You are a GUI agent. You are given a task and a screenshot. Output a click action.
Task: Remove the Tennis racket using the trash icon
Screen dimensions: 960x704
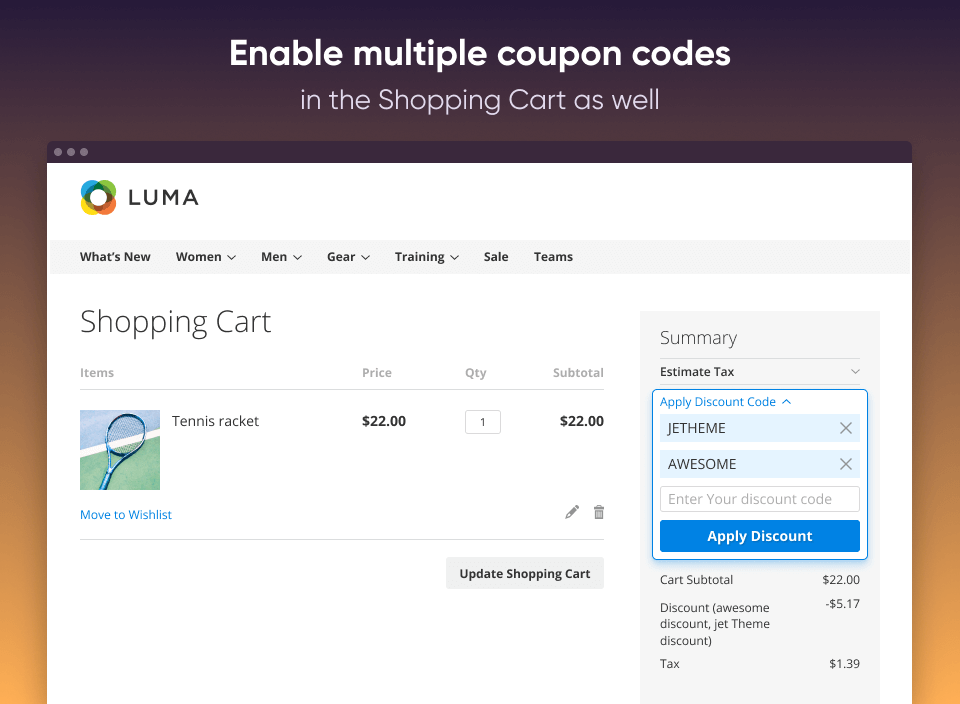click(598, 511)
